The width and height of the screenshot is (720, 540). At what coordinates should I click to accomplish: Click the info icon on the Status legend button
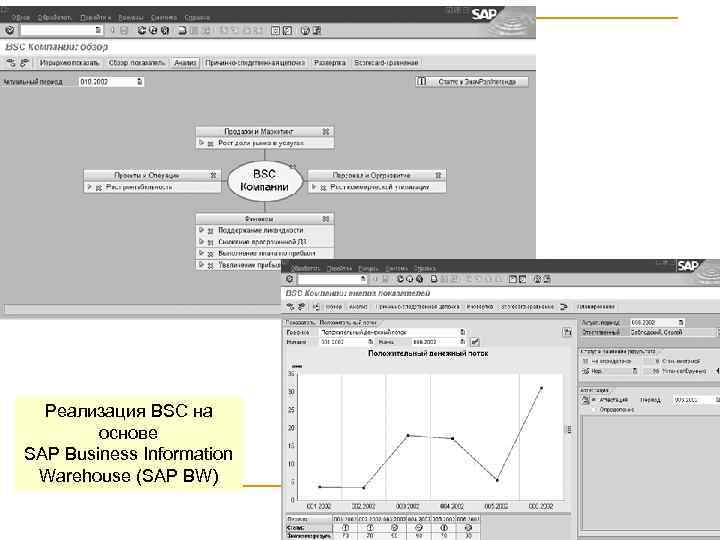coord(421,81)
